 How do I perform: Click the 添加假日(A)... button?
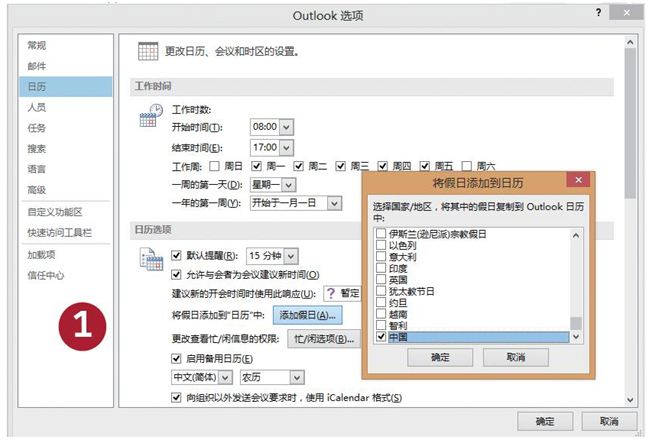tap(307, 315)
